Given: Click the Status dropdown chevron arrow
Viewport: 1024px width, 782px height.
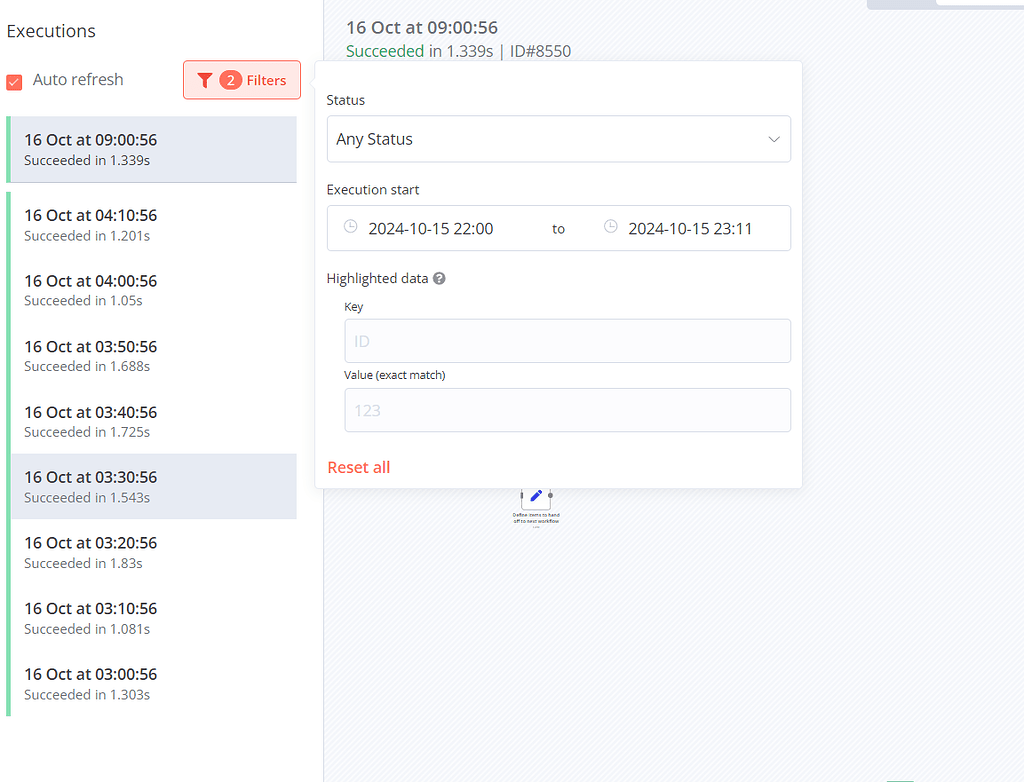Looking at the screenshot, I should [773, 139].
